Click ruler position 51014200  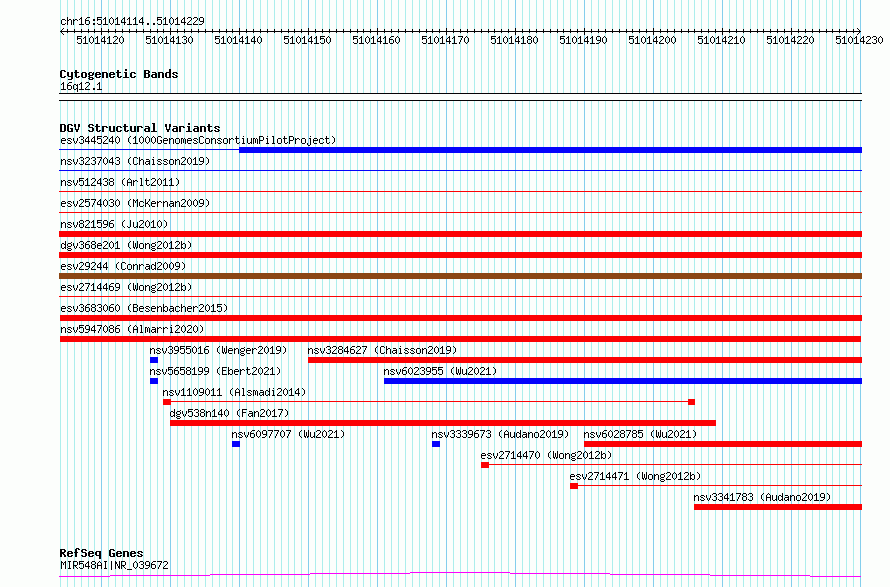(652, 40)
